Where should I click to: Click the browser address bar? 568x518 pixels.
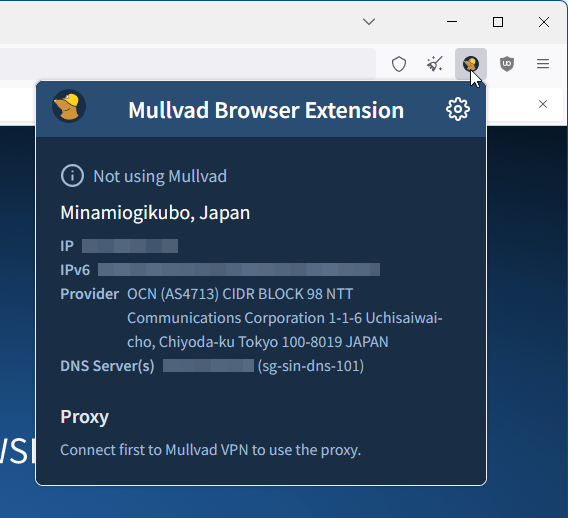click(188, 64)
